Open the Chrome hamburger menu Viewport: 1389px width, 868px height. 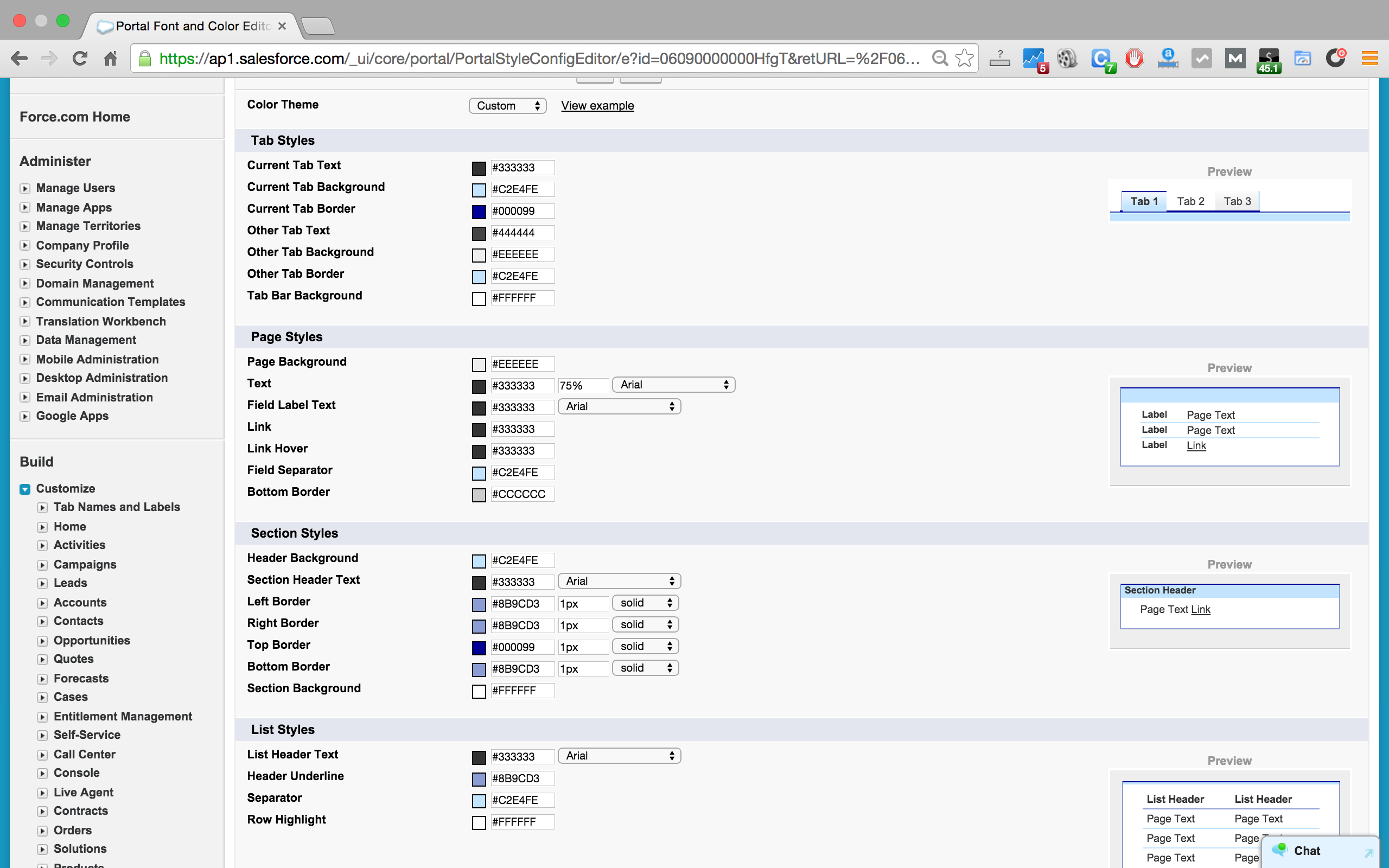tap(1370, 58)
